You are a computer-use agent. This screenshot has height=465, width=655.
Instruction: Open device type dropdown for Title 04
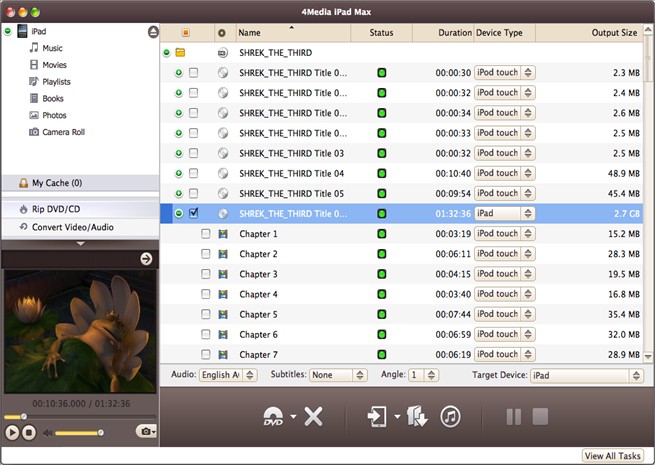[x=505, y=173]
